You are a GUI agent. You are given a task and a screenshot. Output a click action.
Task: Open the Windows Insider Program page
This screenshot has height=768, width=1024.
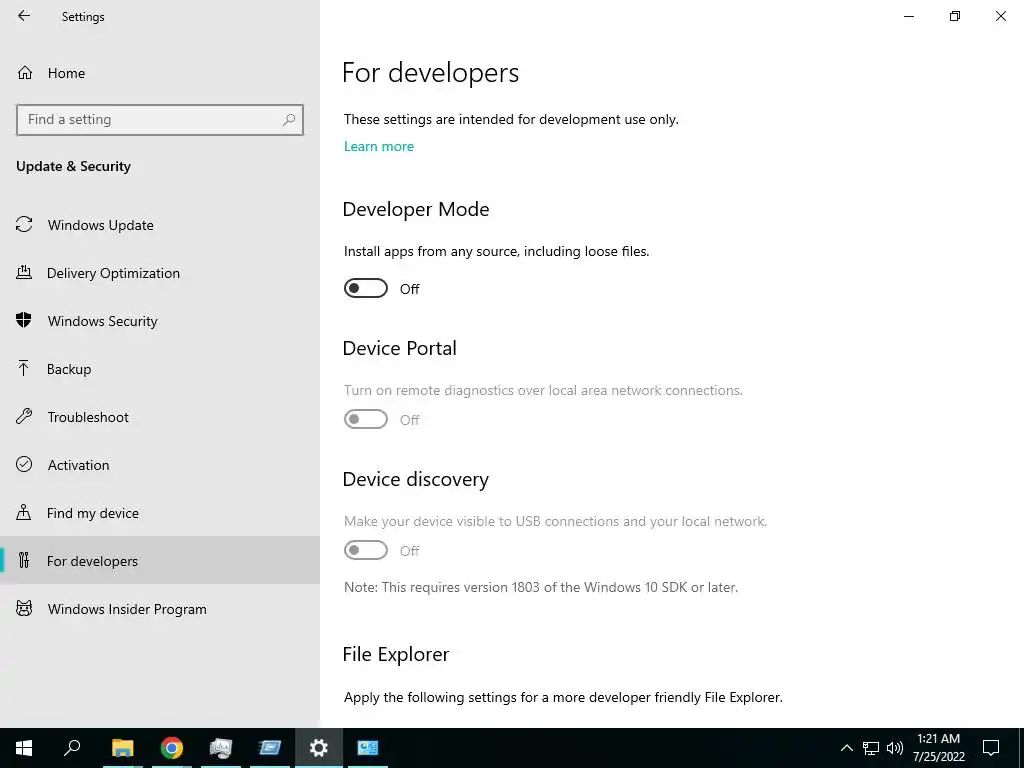[160, 609]
